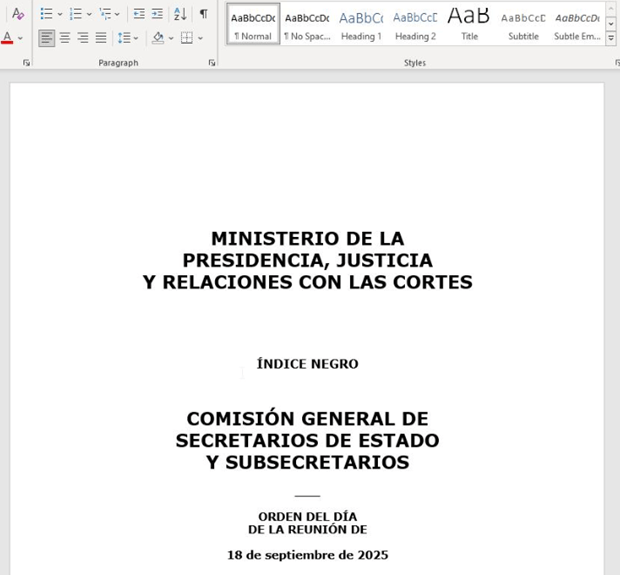Click the red font color swatch
620x575 pixels.
[x=7, y=38]
